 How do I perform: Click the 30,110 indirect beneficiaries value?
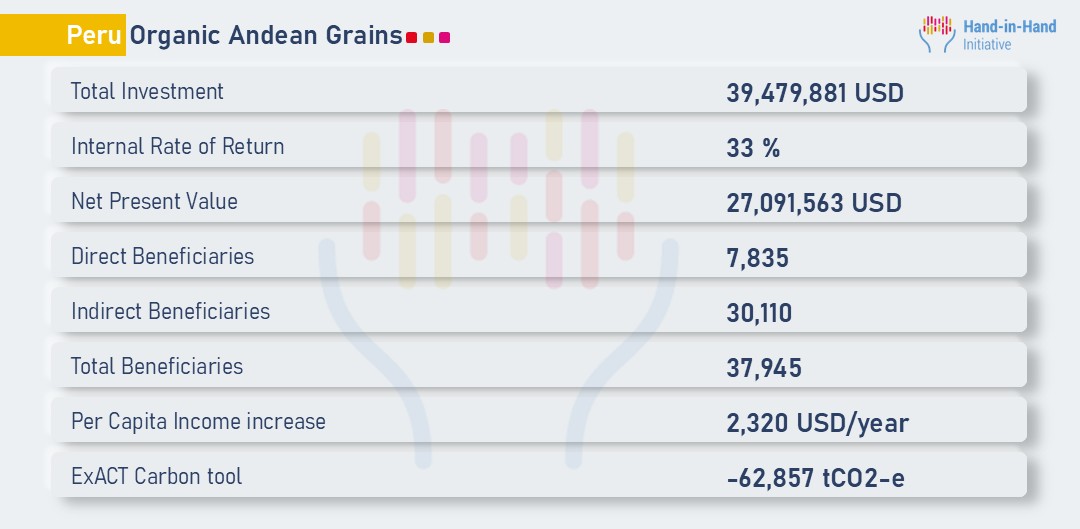pyautogui.click(x=759, y=313)
